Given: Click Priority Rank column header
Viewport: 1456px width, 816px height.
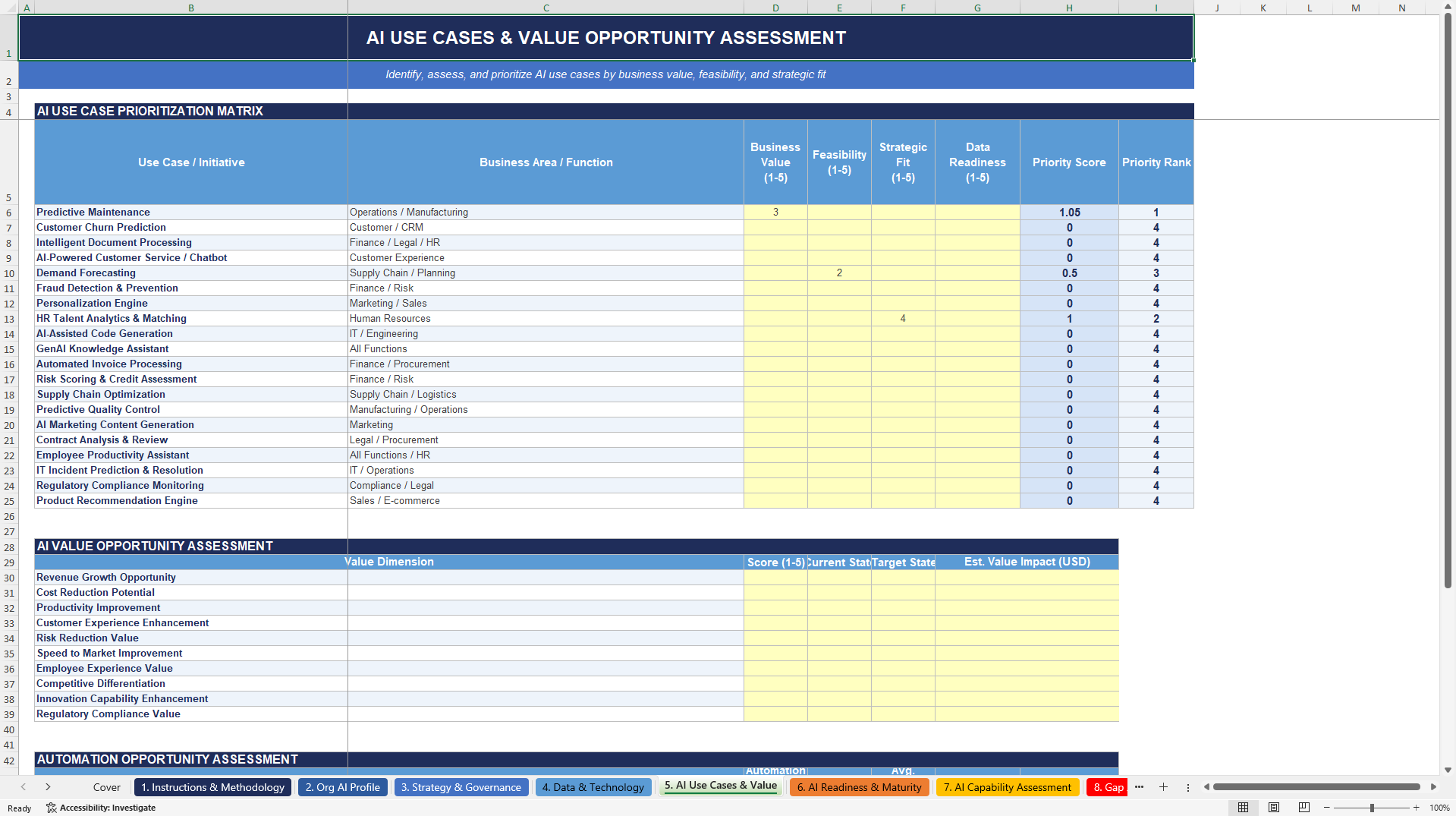Looking at the screenshot, I should [1156, 162].
